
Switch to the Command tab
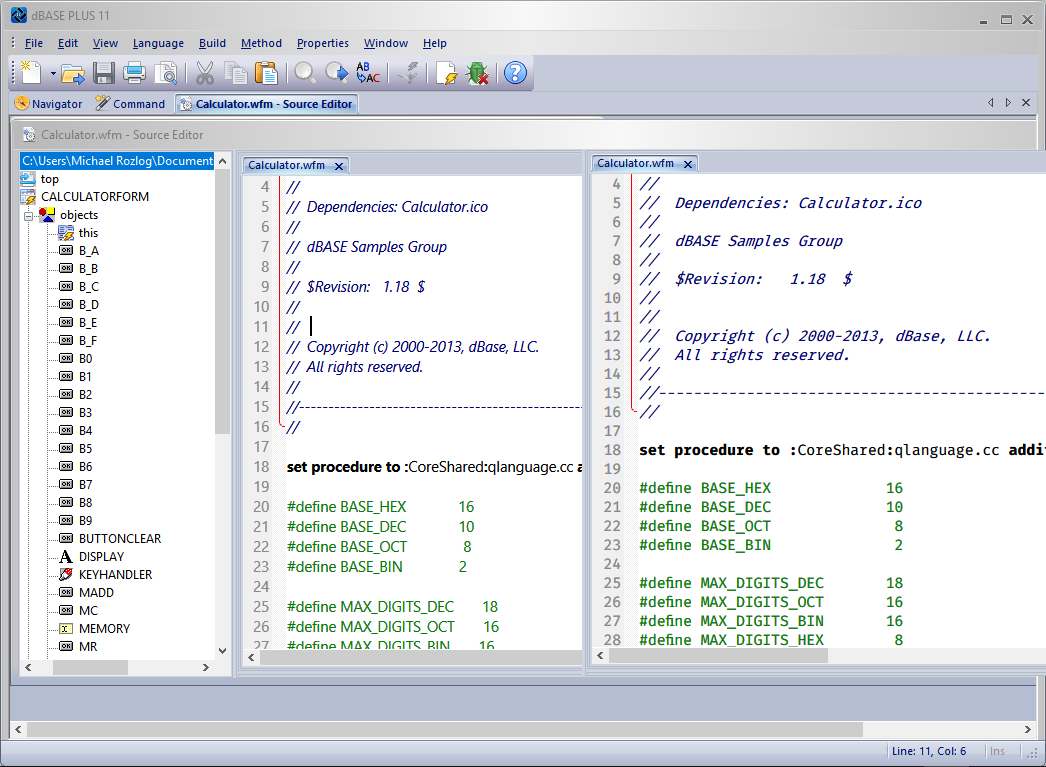click(x=130, y=104)
